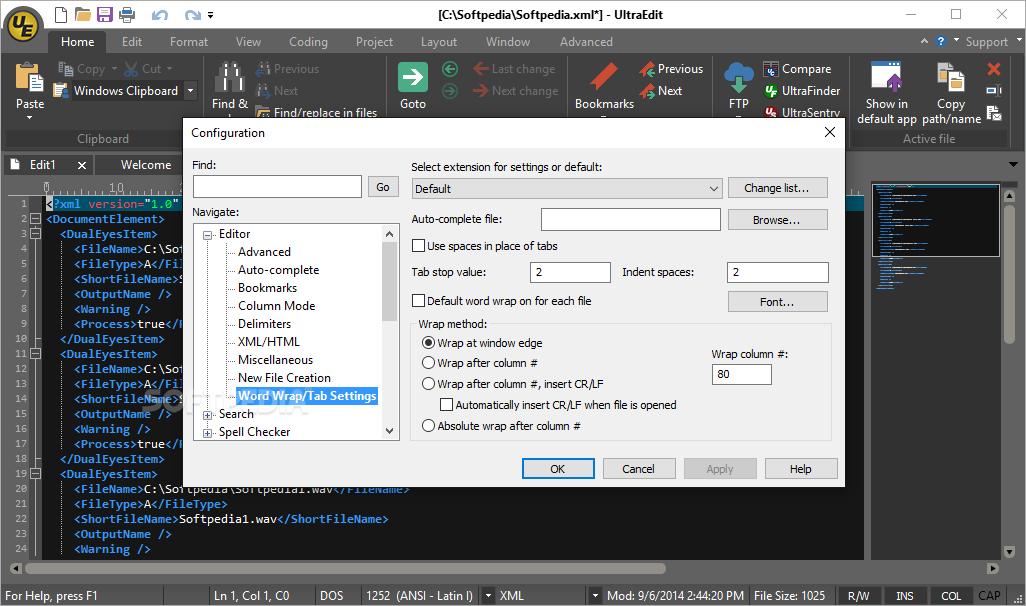Click the document minimap preview
The width and height of the screenshot is (1026, 606).
936,220
